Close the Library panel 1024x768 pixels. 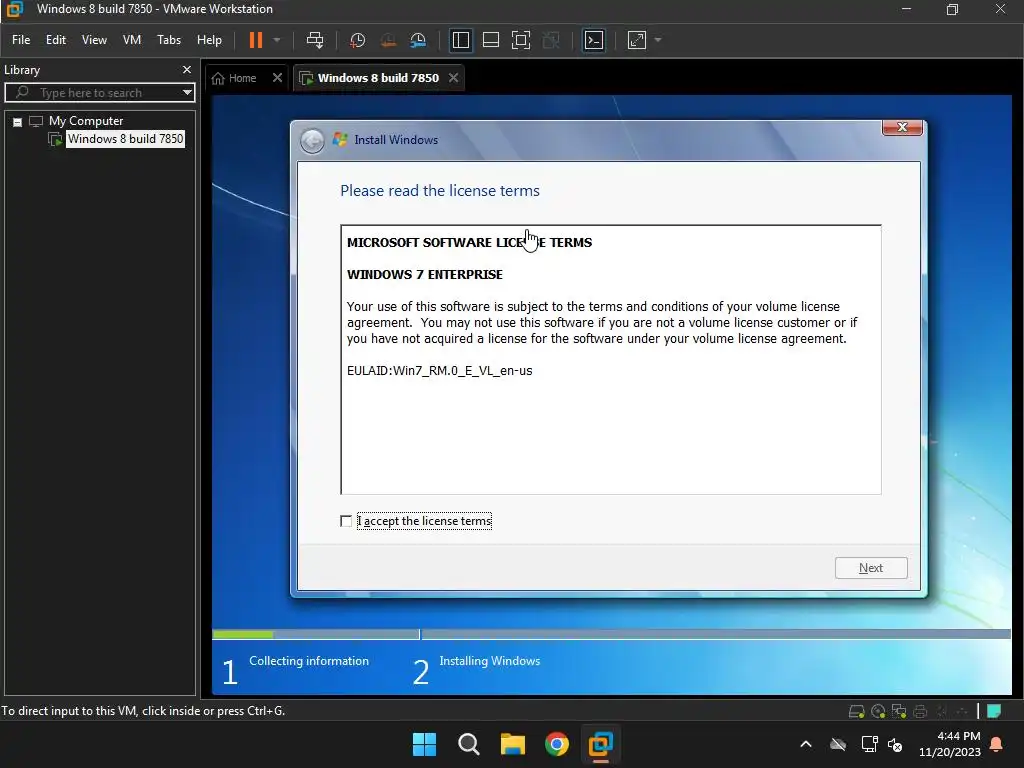tap(187, 69)
